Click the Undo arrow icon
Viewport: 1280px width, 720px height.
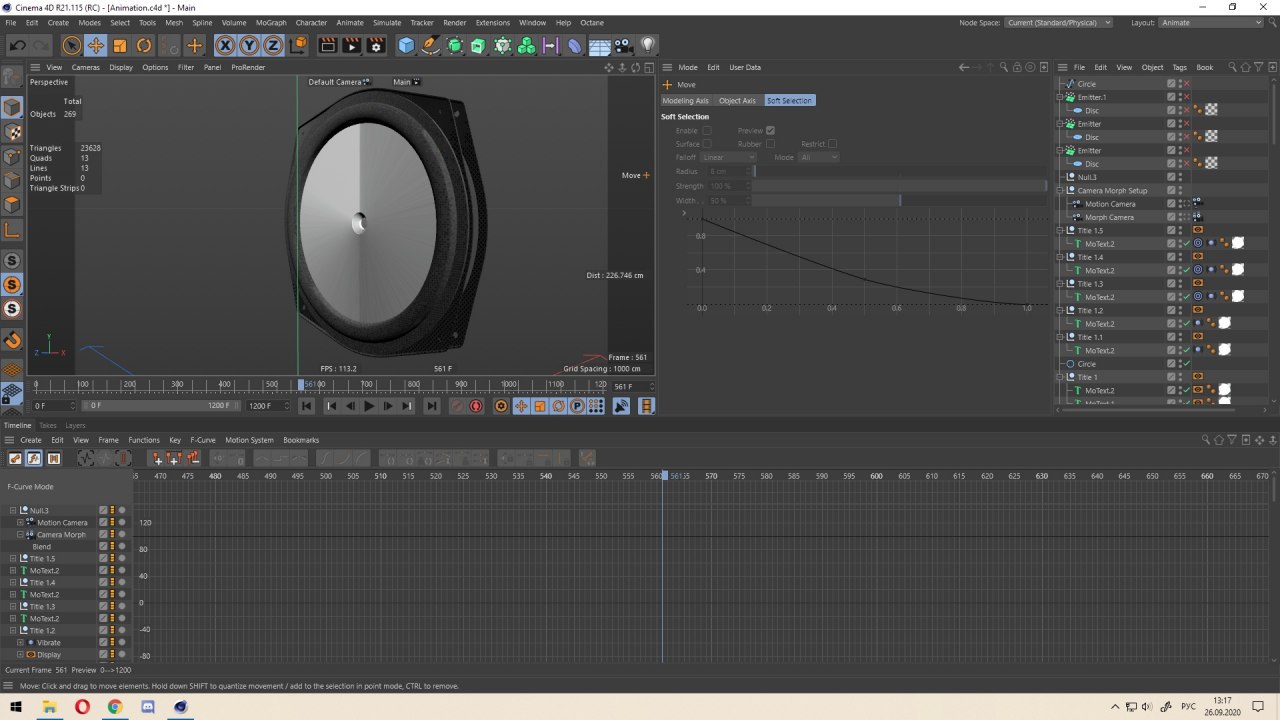click(x=17, y=45)
